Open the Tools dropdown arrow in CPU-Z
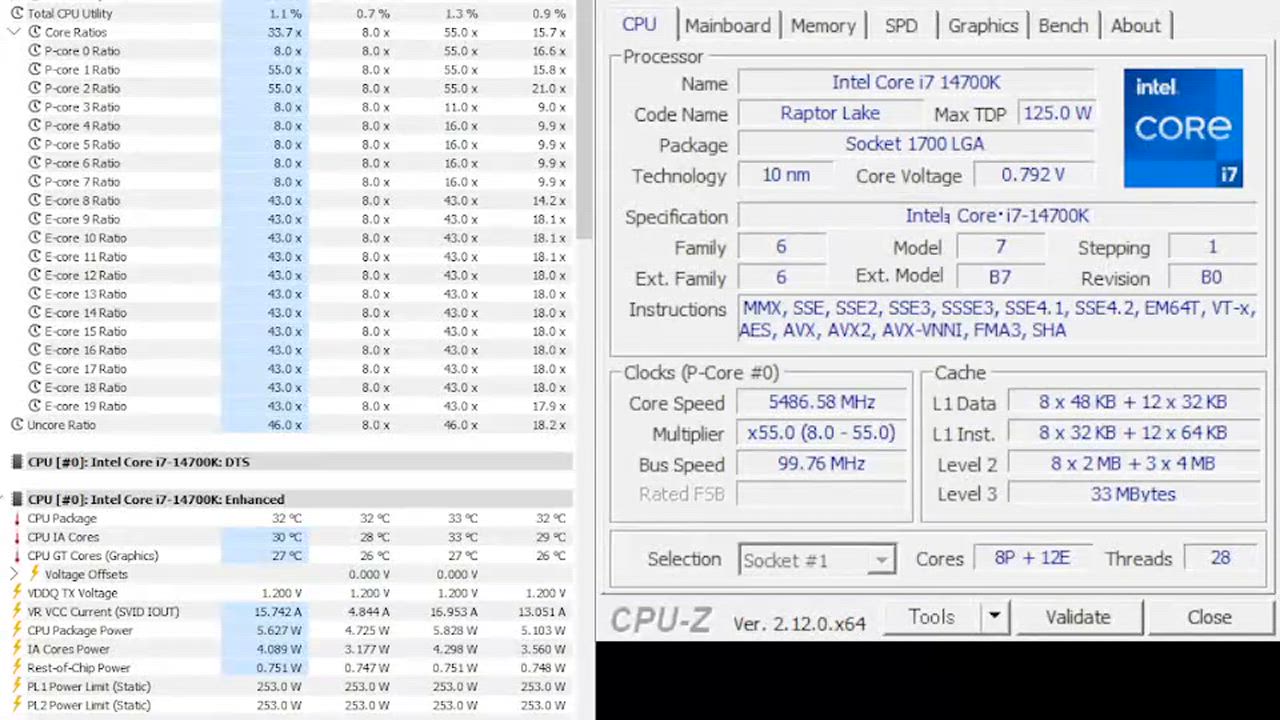Viewport: 1280px width, 720px height. (x=994, y=617)
